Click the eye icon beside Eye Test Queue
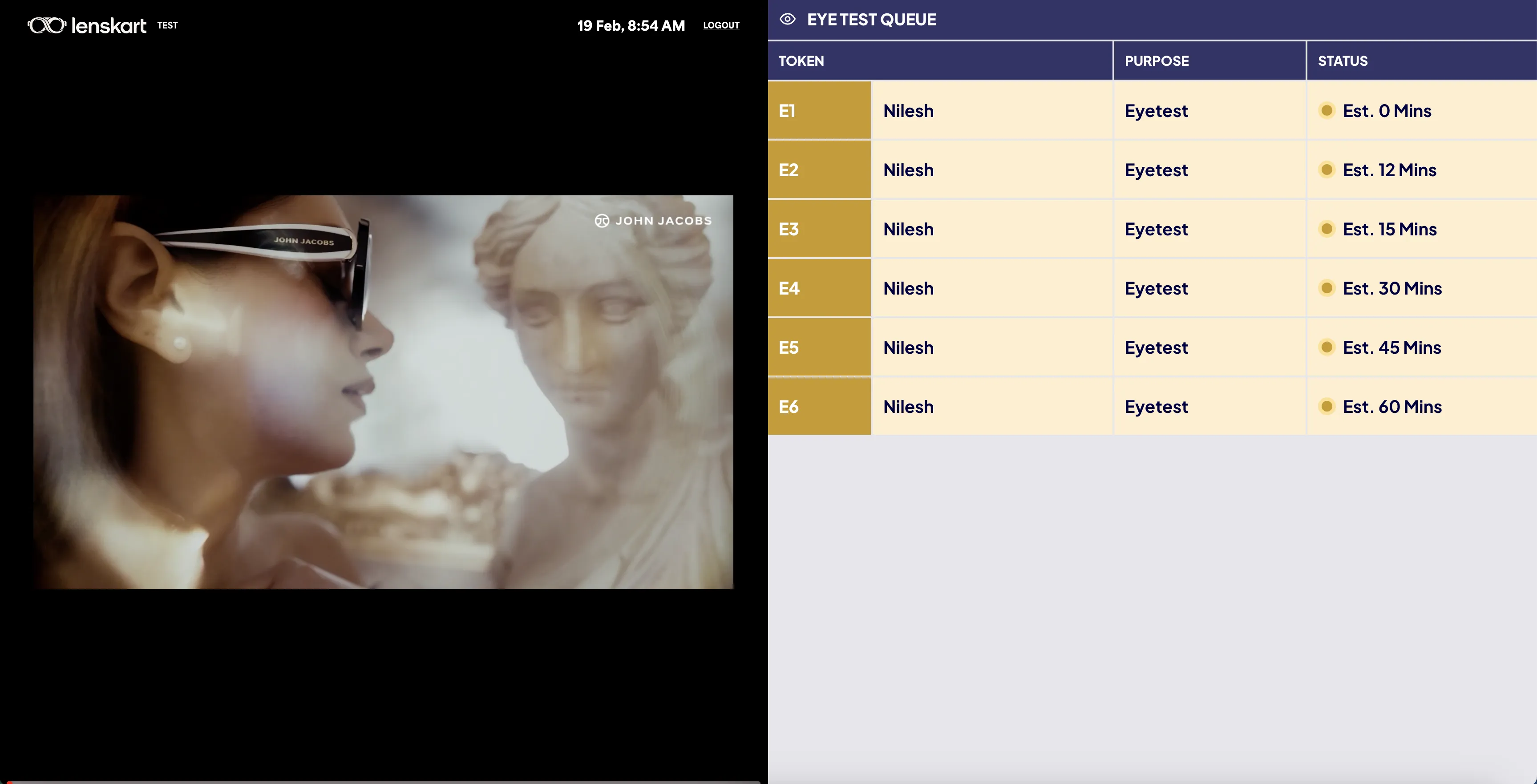This screenshot has width=1537, height=784. tap(788, 19)
